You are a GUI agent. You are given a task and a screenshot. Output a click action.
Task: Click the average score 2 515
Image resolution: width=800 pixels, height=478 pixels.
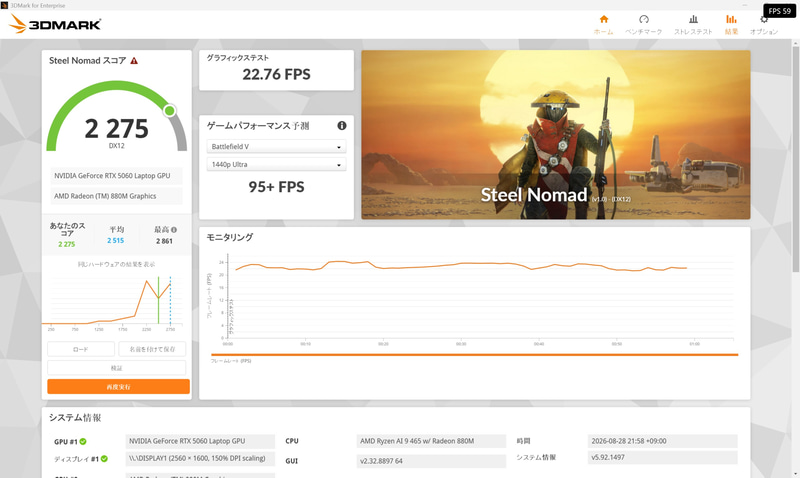pos(115,241)
